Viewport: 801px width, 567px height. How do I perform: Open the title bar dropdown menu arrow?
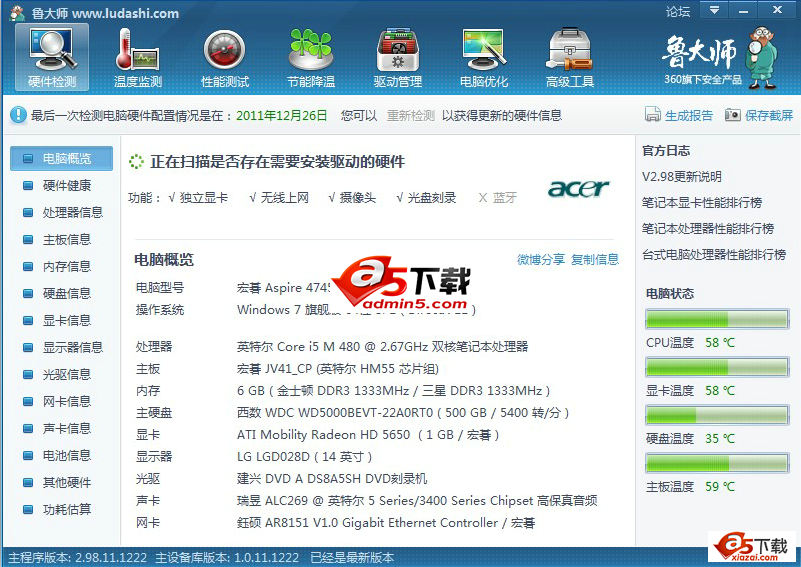[714, 10]
